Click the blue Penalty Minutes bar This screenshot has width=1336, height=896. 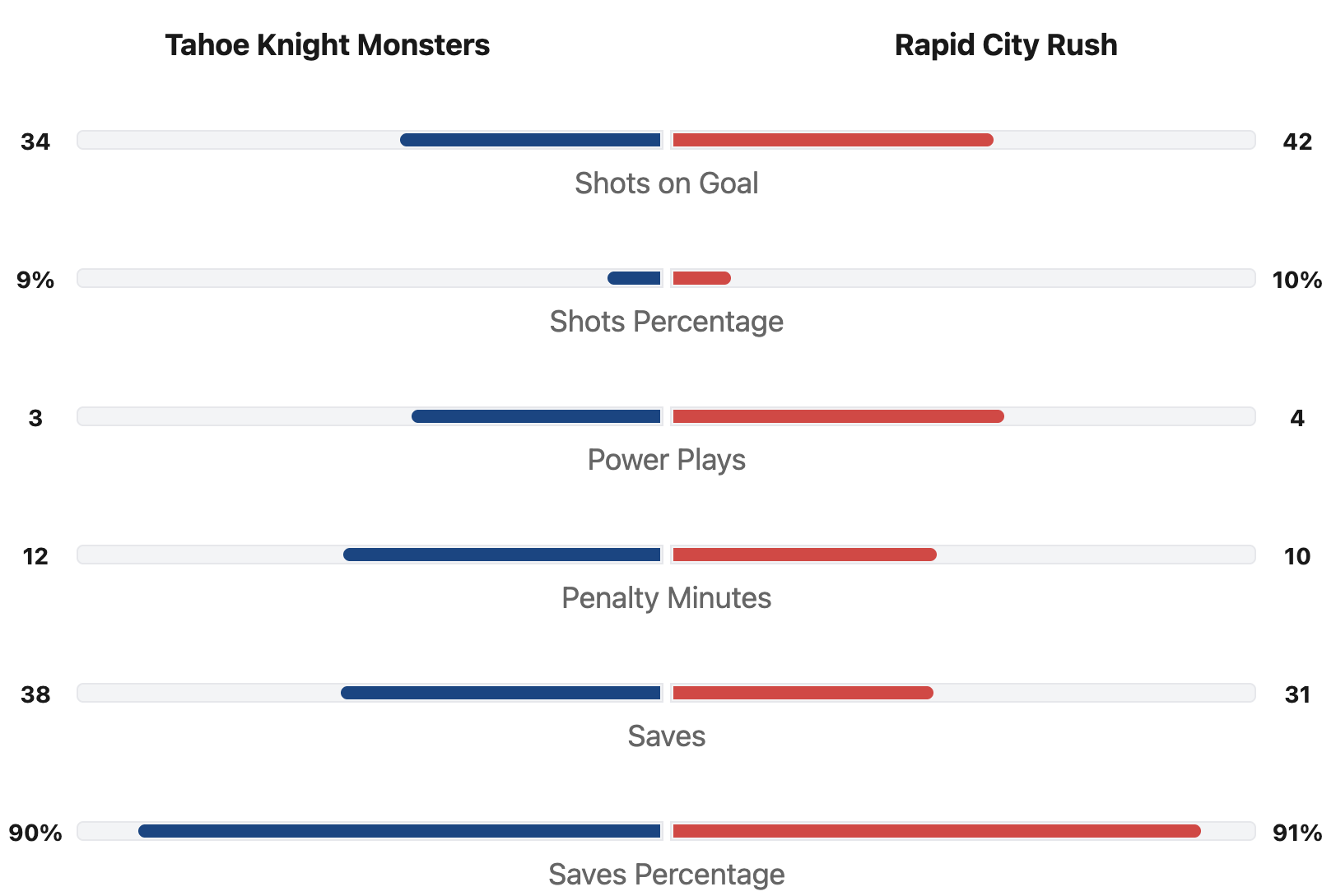[x=502, y=555]
